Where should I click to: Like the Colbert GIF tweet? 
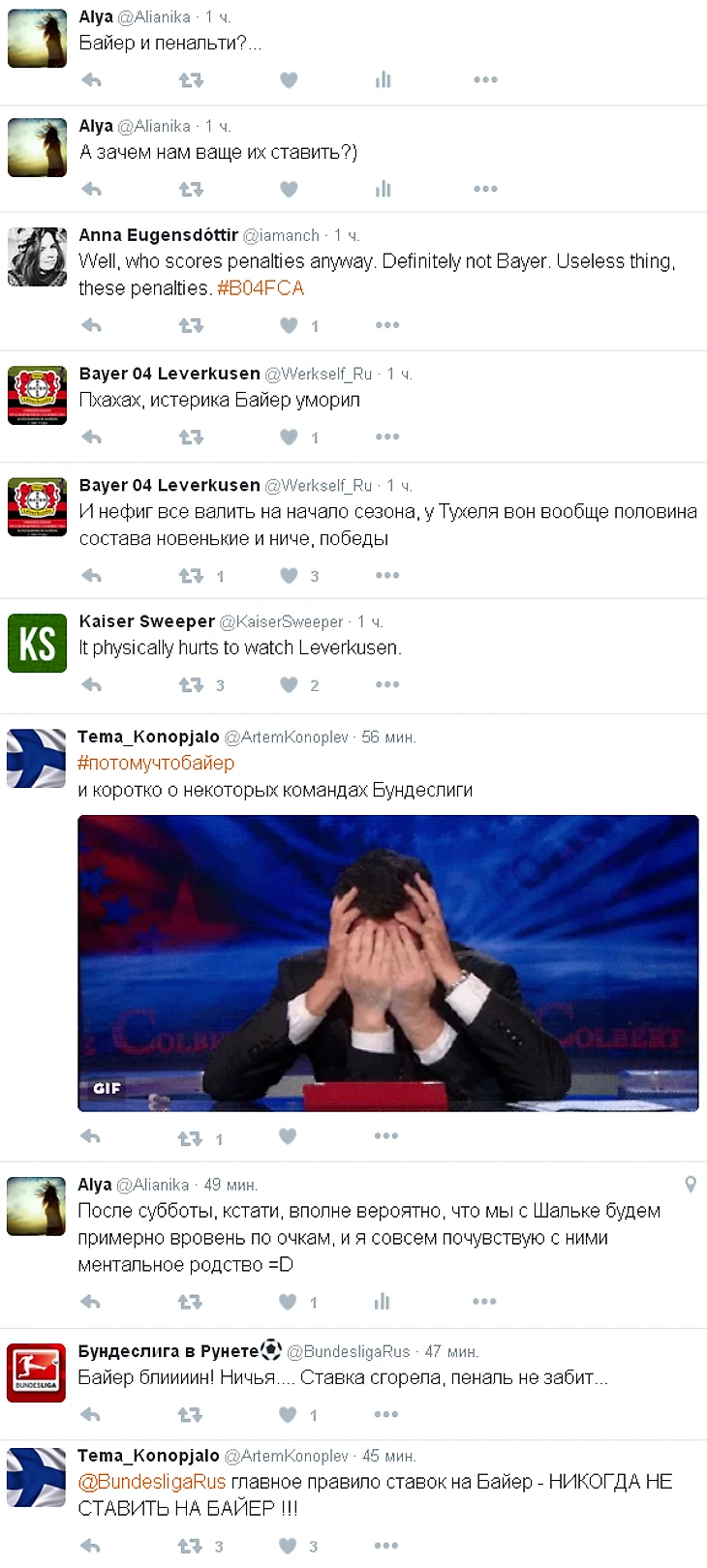[x=288, y=1136]
